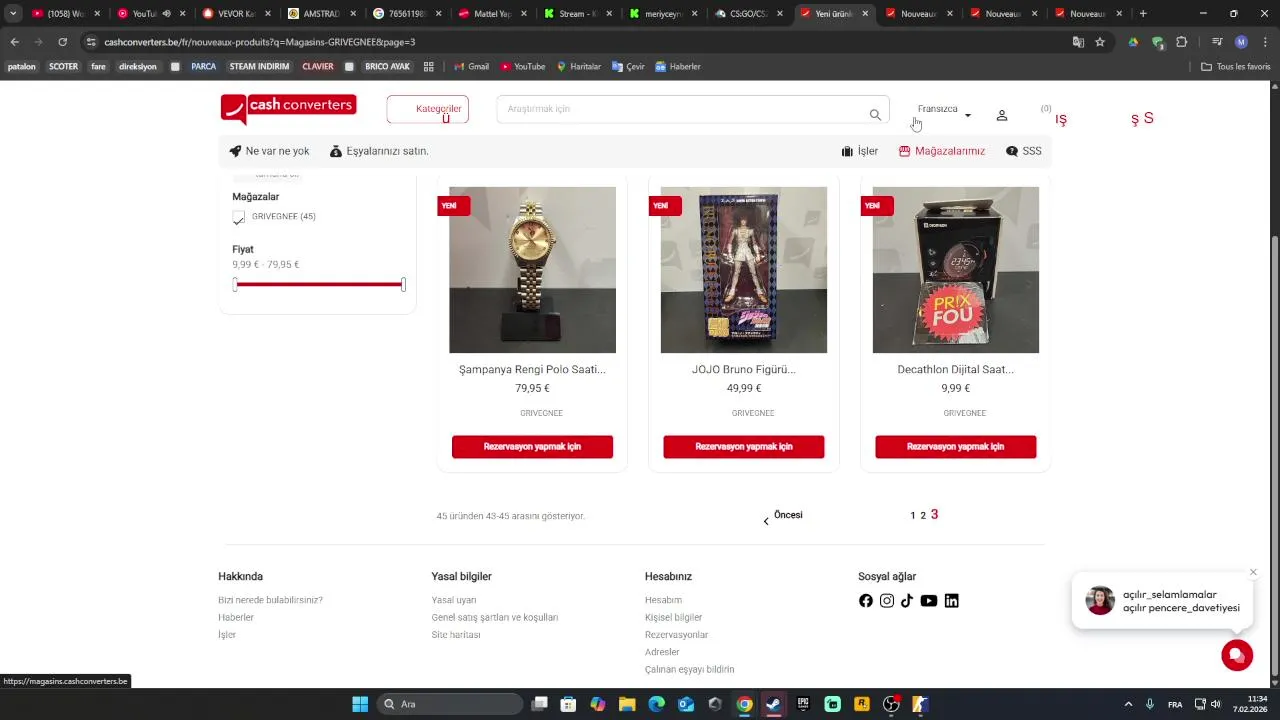Image resolution: width=1280 pixels, height=720 pixels.
Task: Open Polo watch product thumbnail
Action: click(x=532, y=270)
